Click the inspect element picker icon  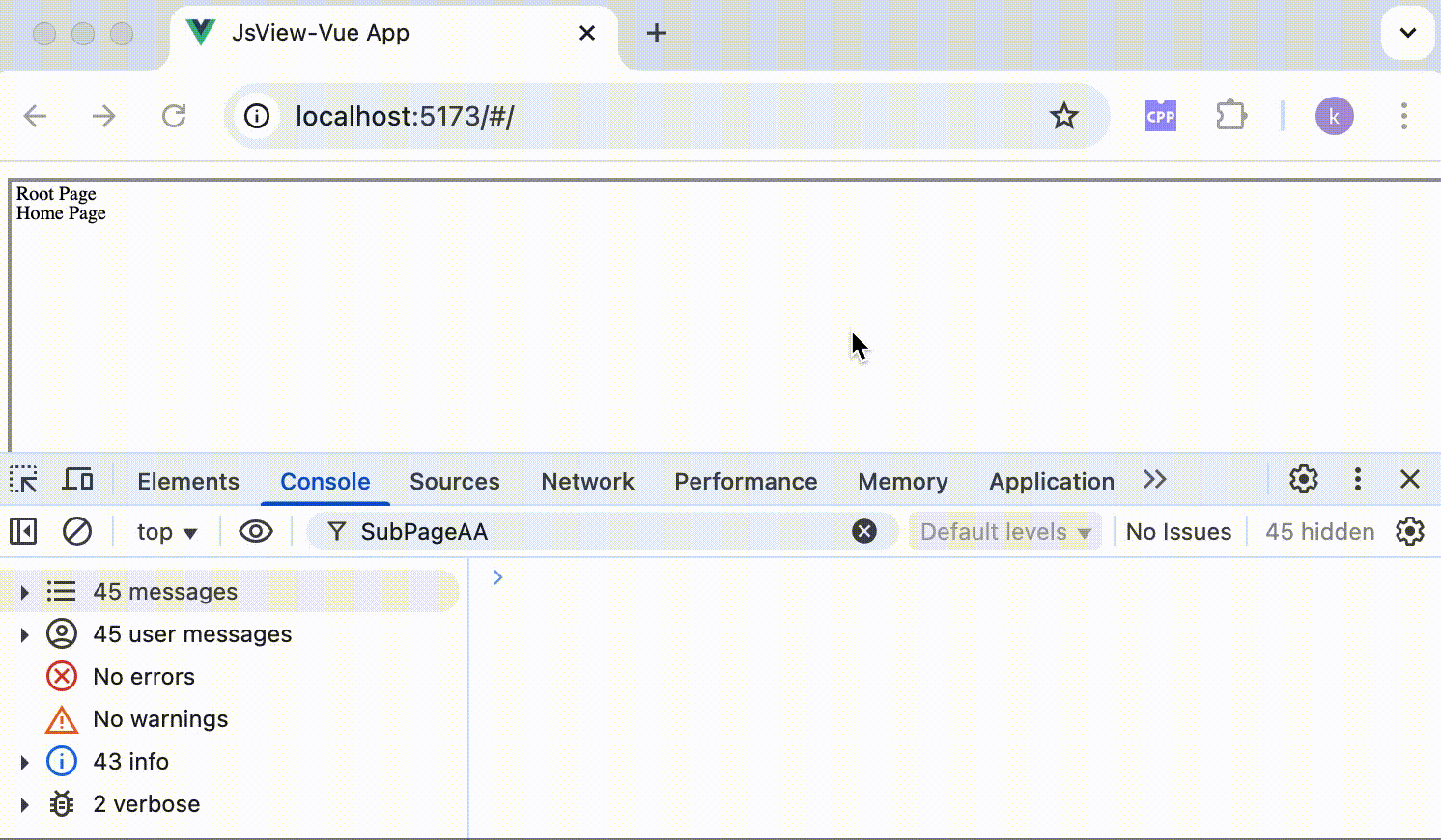click(24, 480)
